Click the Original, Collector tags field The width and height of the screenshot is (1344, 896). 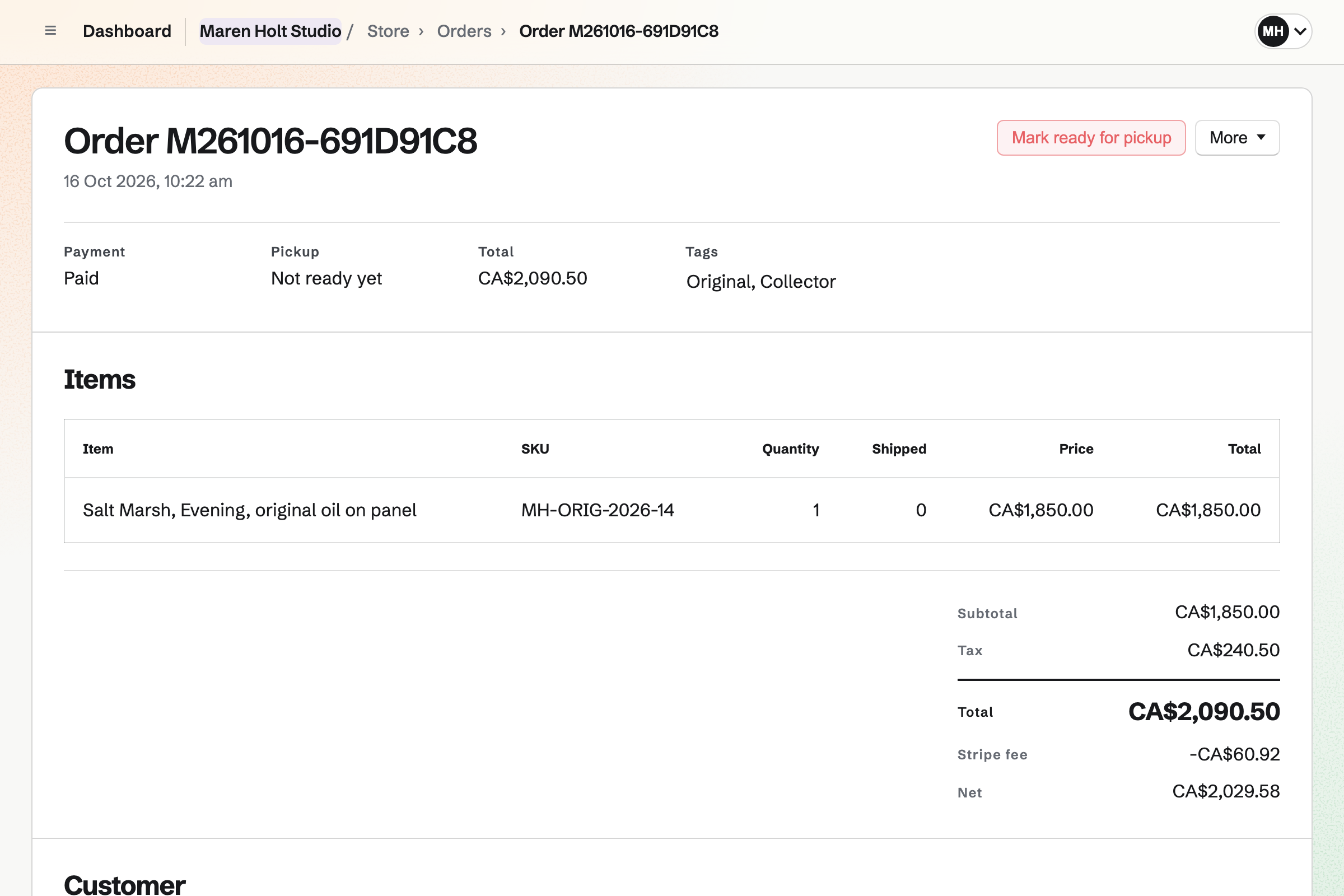[760, 282]
